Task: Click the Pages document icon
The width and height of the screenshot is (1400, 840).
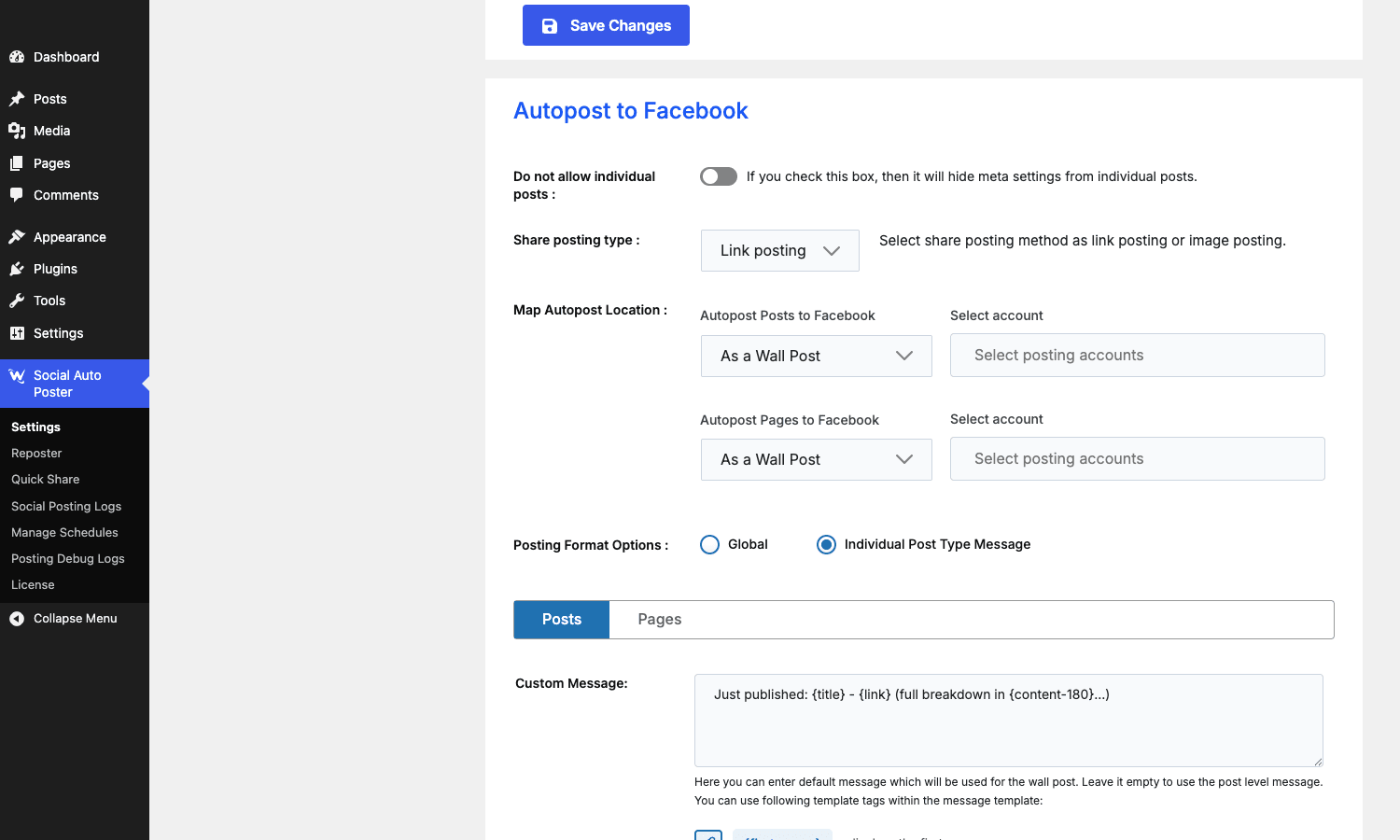Action: pos(17,163)
